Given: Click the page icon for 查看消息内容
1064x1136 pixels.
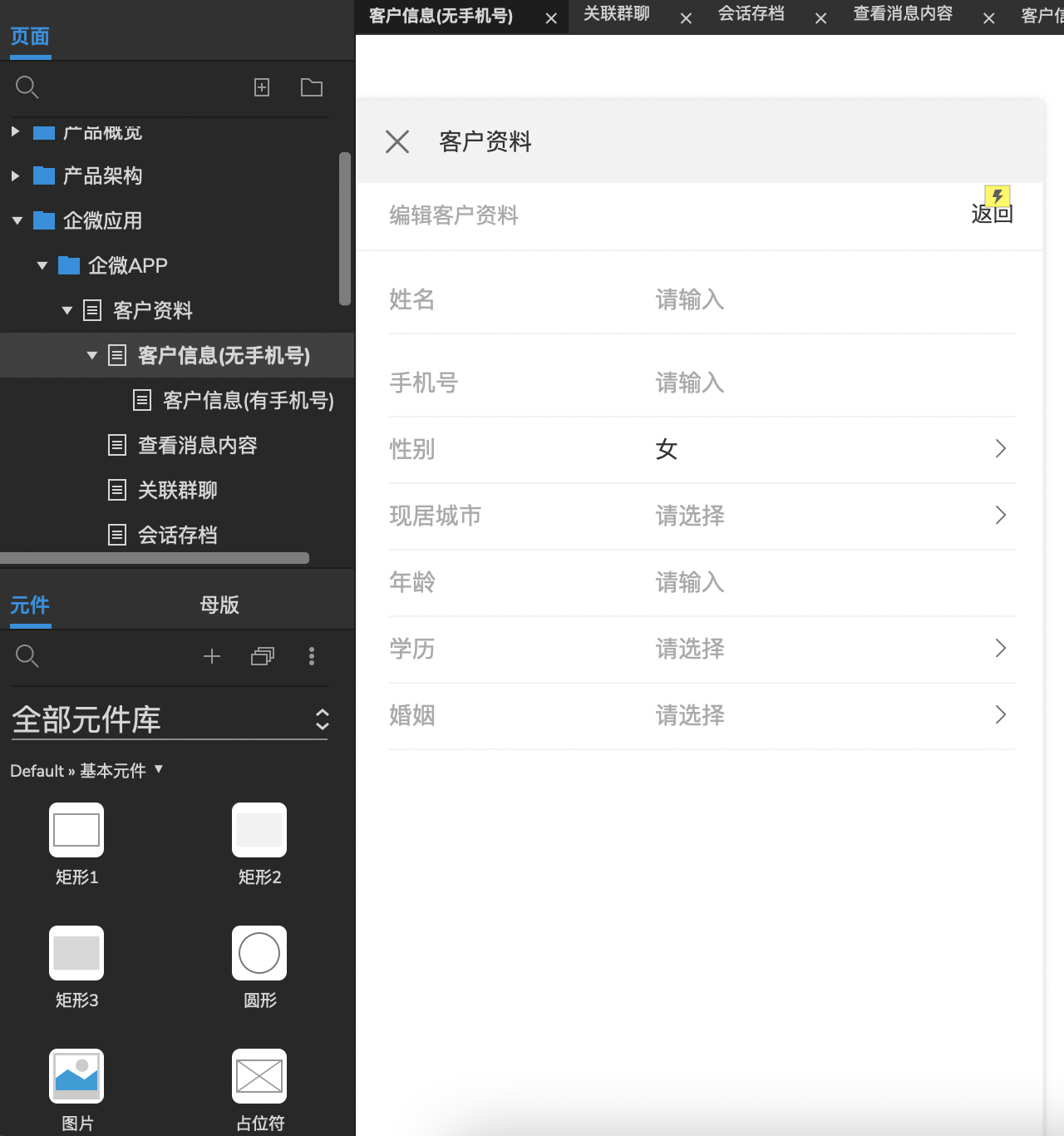Looking at the screenshot, I should pyautogui.click(x=117, y=445).
